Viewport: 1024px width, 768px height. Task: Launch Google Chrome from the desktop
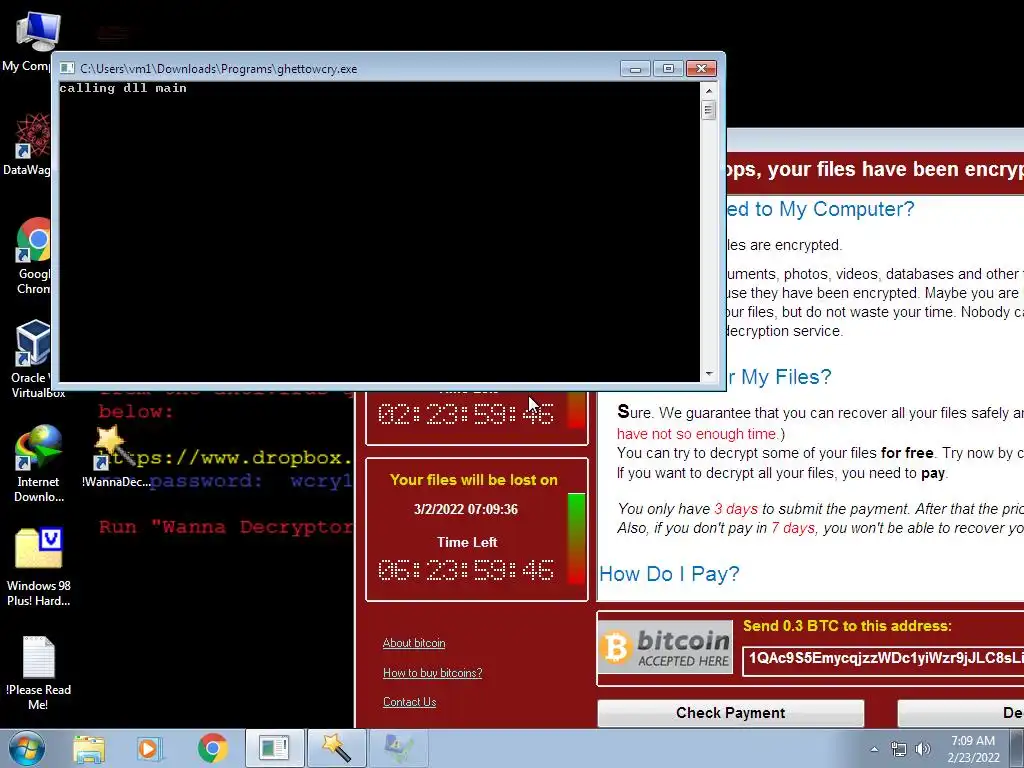[x=34, y=256]
